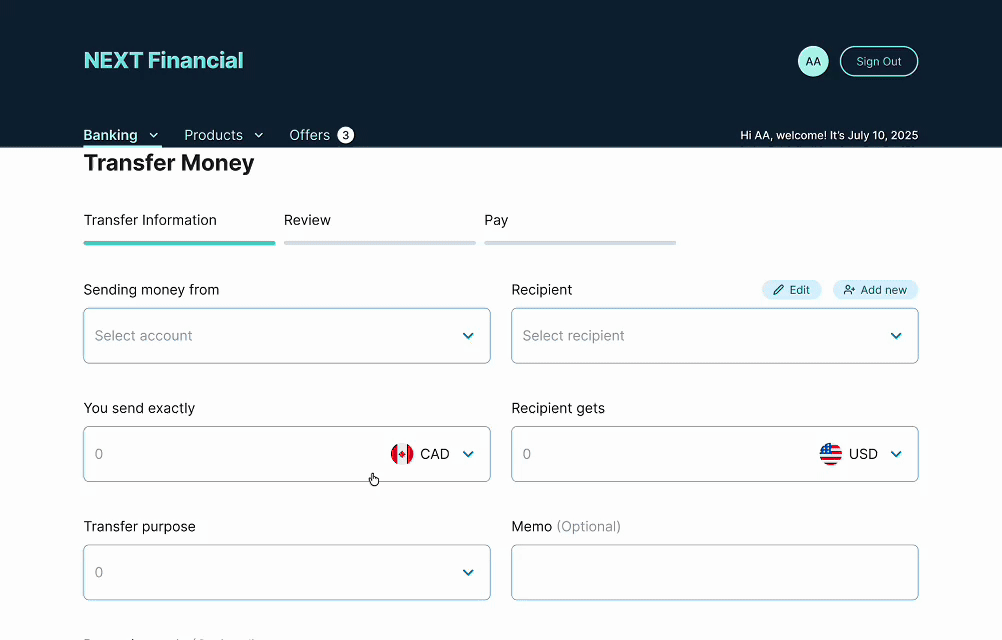Expand the Transfer purpose dropdown
The image size is (1002, 640).
(286, 572)
